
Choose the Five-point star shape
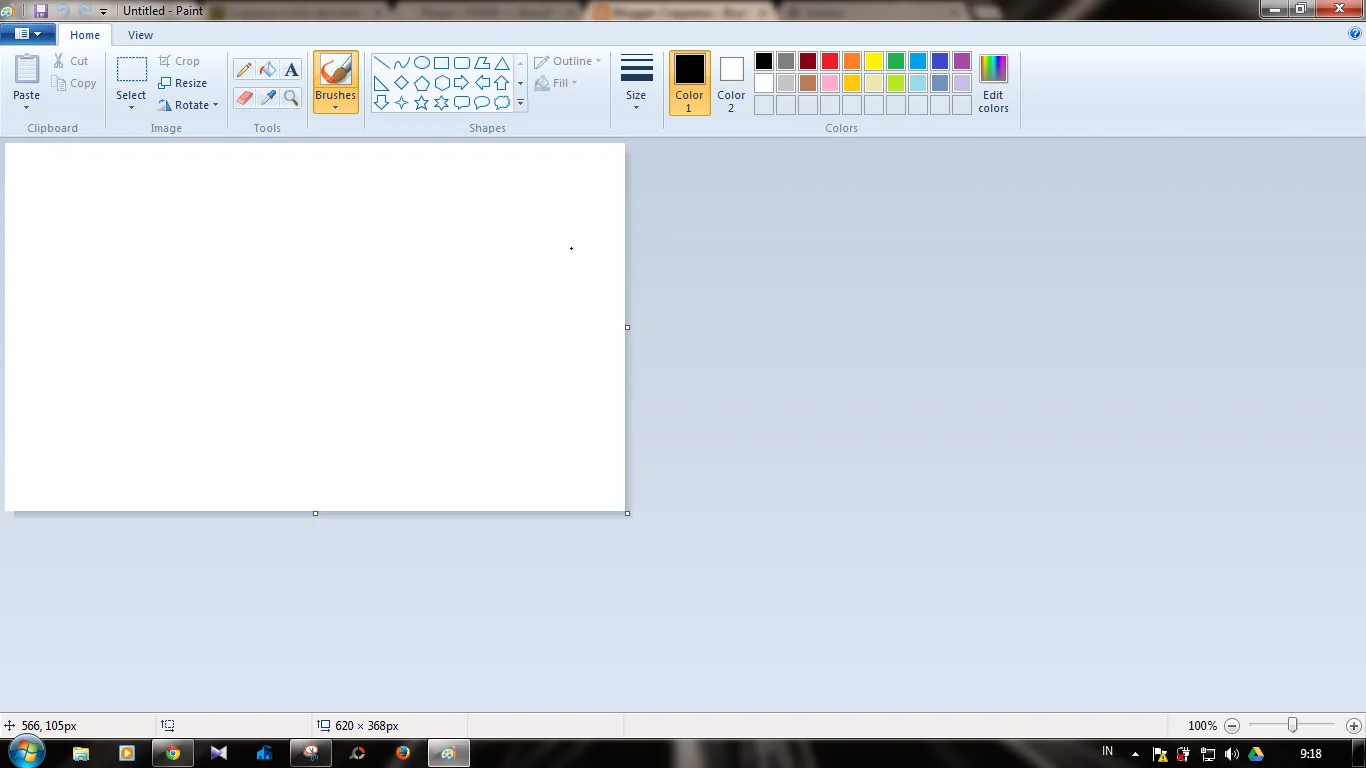coord(422,102)
